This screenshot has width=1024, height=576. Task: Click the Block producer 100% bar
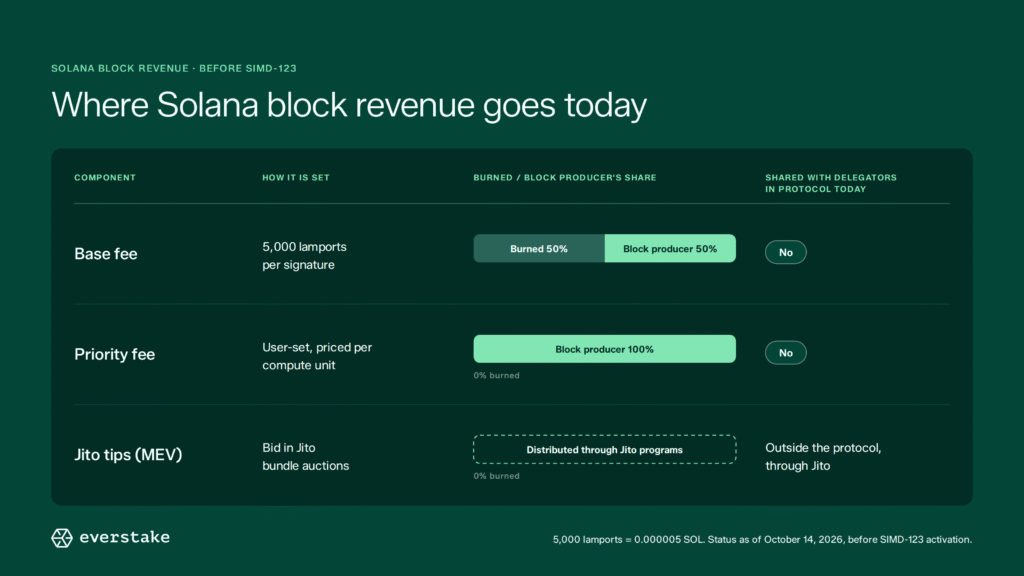(x=605, y=349)
